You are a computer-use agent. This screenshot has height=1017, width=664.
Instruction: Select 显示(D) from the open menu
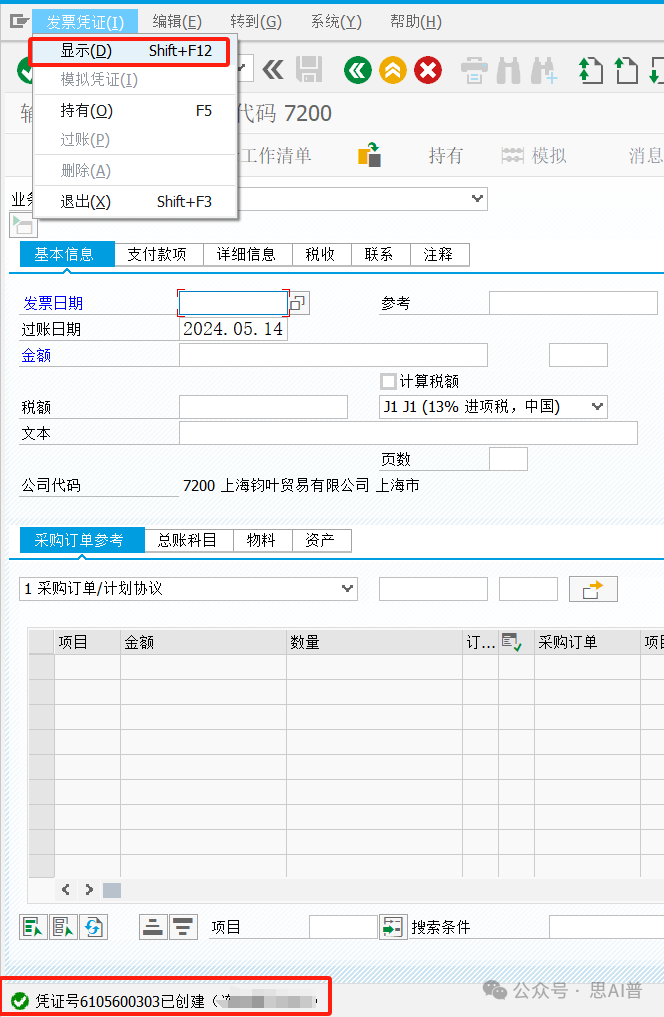coord(86,51)
